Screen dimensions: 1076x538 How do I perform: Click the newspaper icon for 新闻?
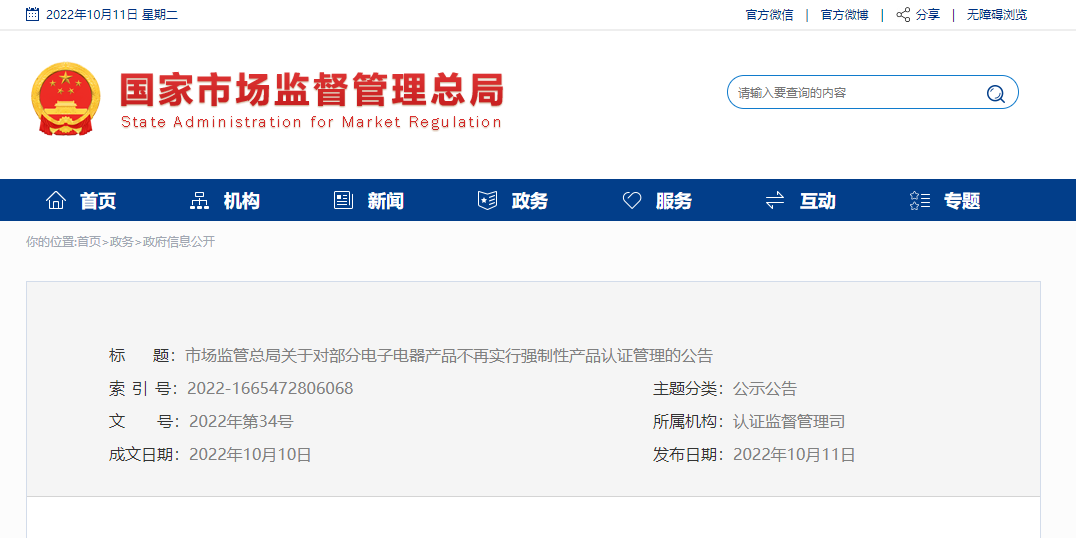coord(343,200)
